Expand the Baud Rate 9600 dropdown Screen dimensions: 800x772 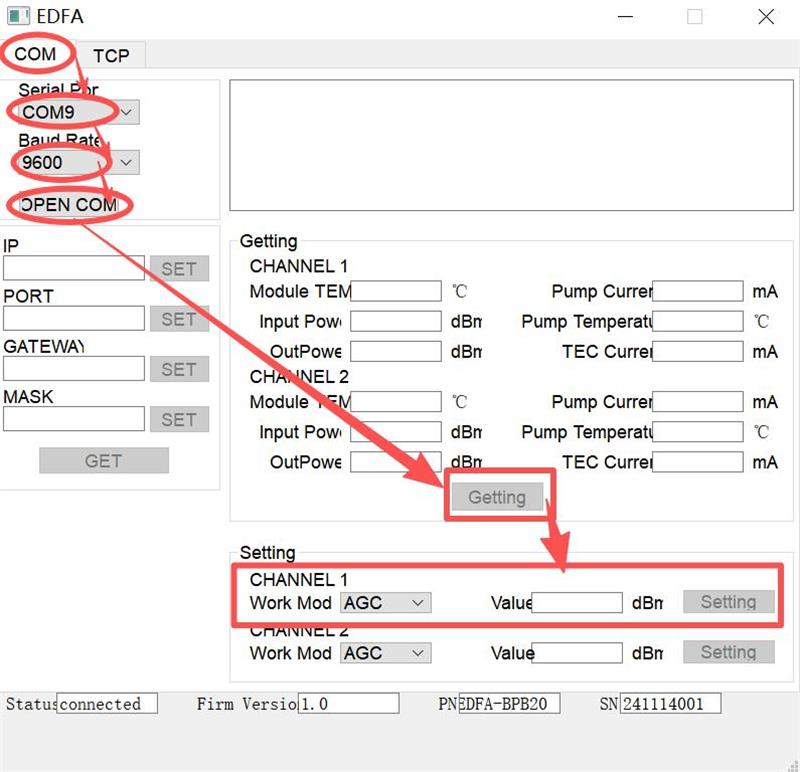coord(126,162)
